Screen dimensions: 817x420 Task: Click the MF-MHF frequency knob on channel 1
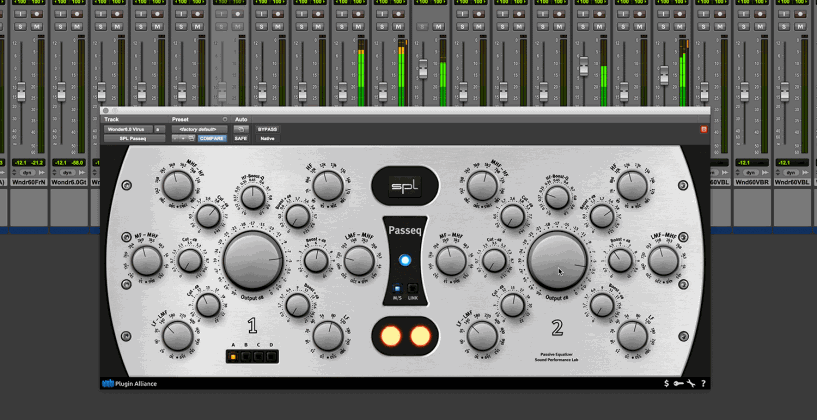tap(146, 261)
